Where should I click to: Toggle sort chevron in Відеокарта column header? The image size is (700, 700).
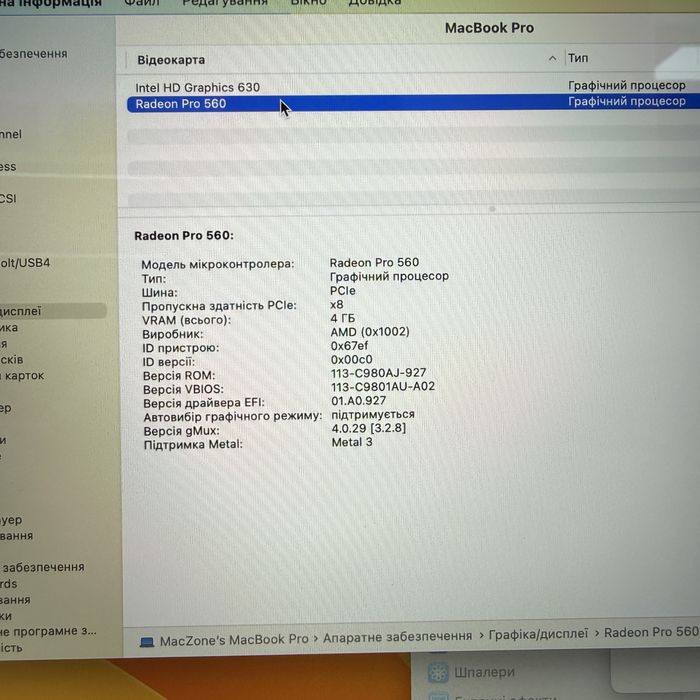552,58
